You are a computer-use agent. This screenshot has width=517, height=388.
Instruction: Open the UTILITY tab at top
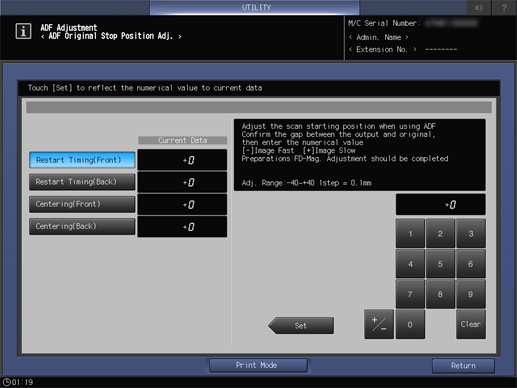255,7
